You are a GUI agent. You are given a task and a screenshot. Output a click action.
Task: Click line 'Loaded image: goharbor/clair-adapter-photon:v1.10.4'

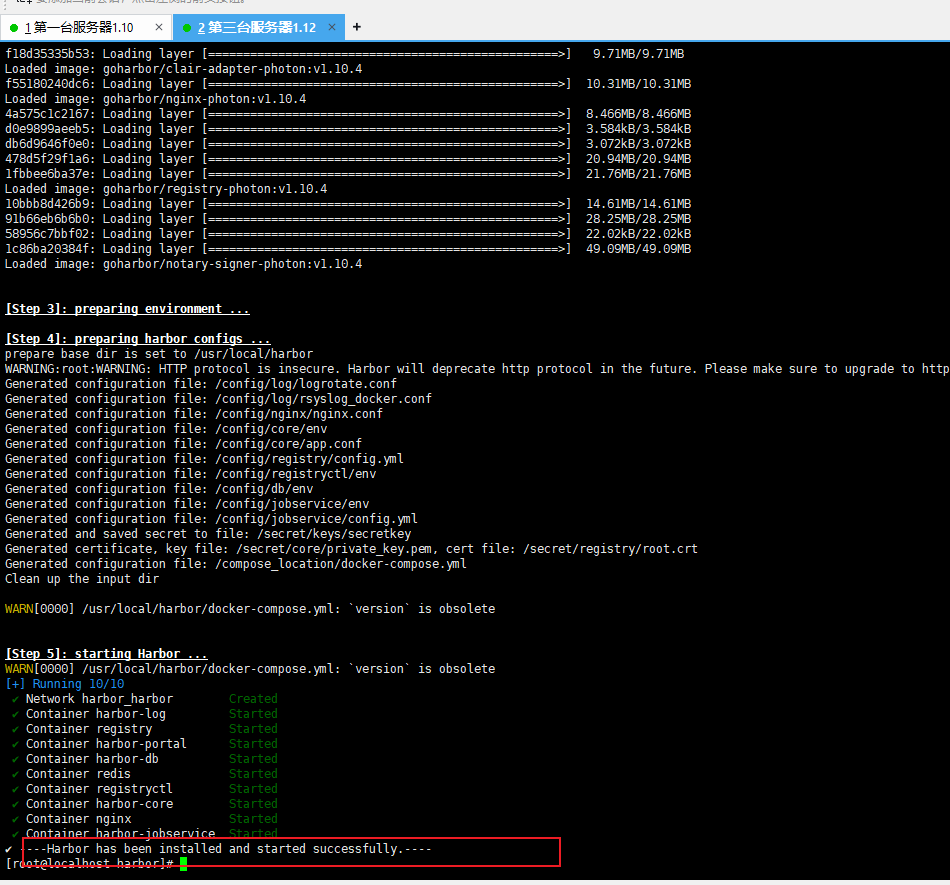(x=184, y=69)
